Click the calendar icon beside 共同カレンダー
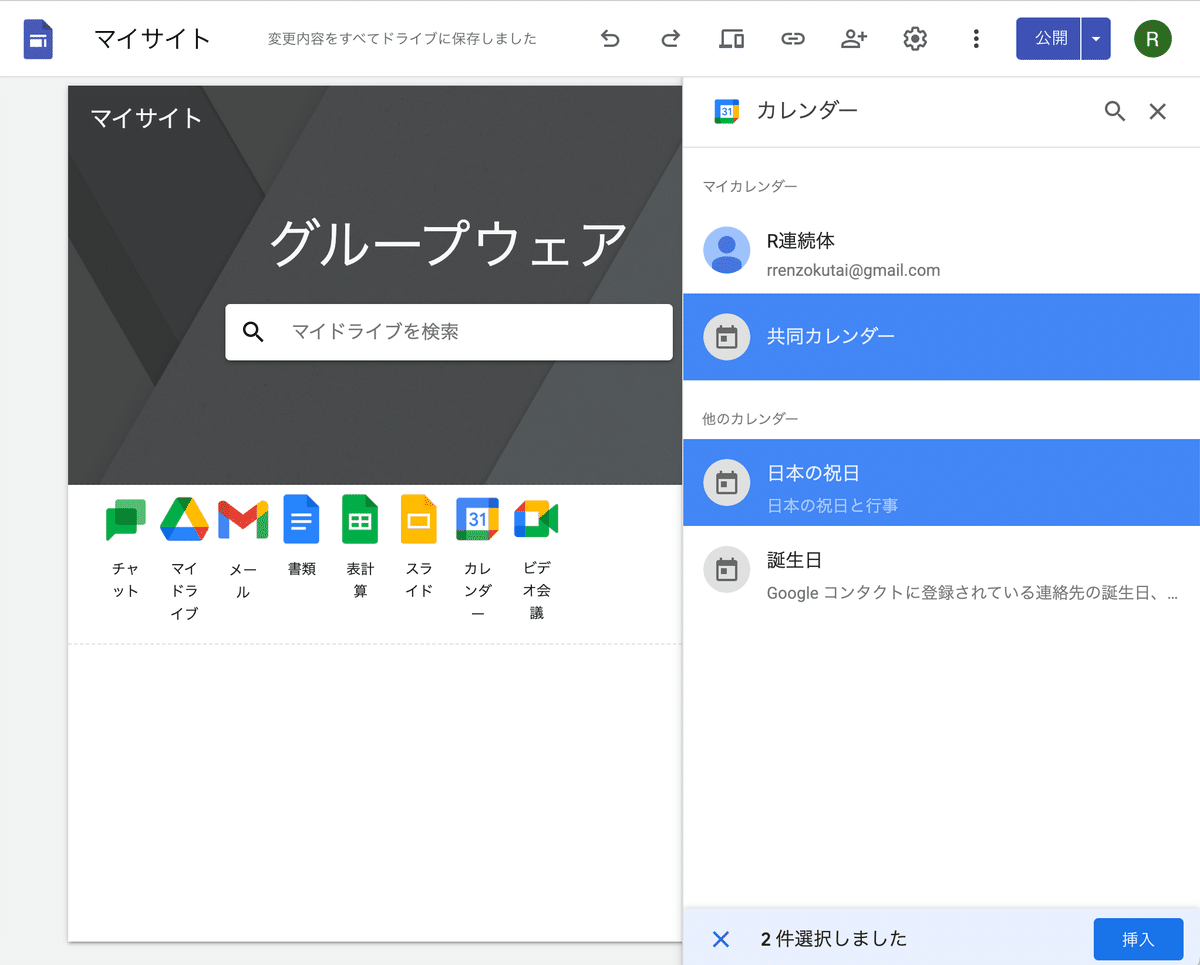 [x=727, y=337]
